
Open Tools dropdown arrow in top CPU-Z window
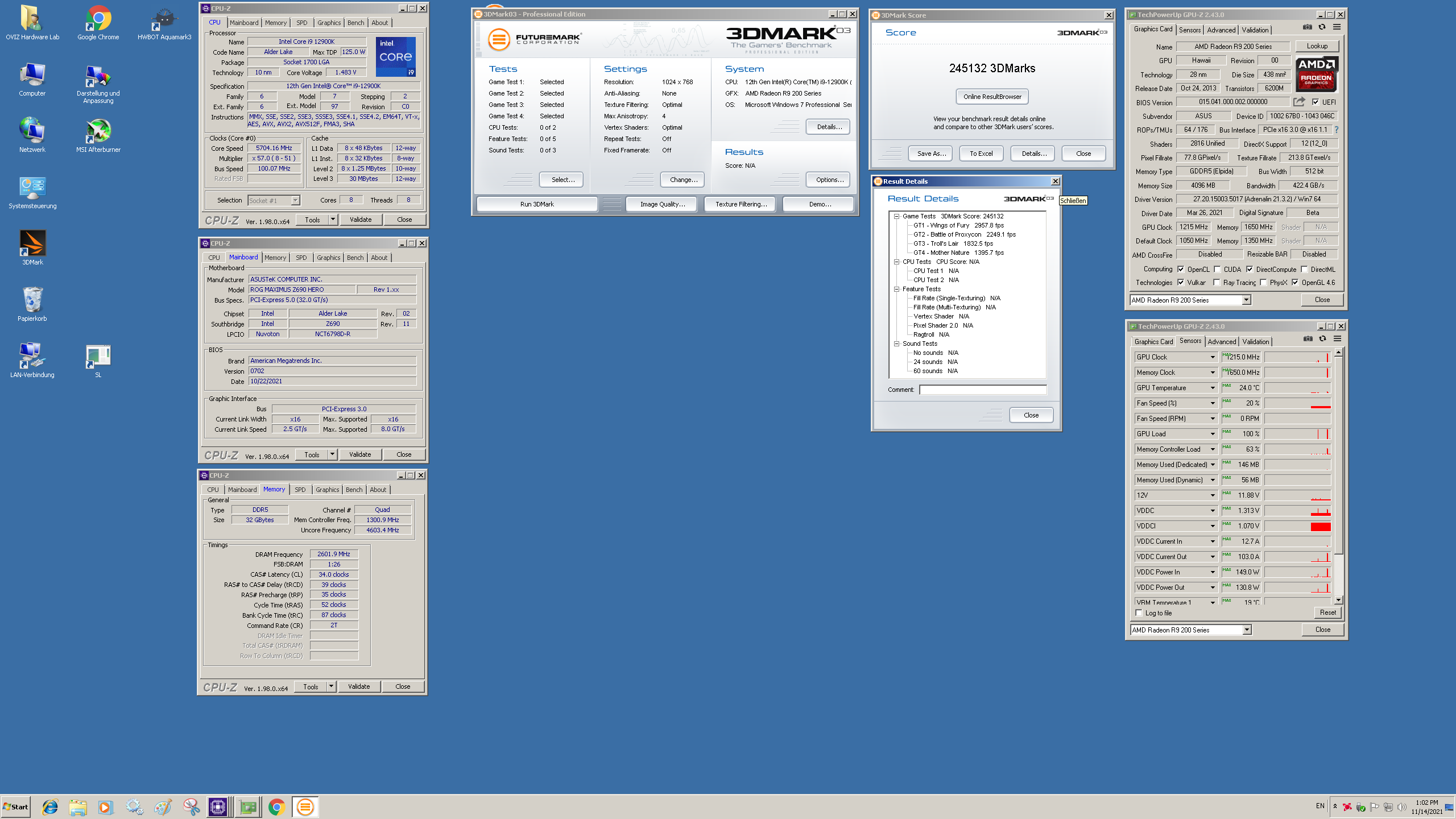click(333, 220)
